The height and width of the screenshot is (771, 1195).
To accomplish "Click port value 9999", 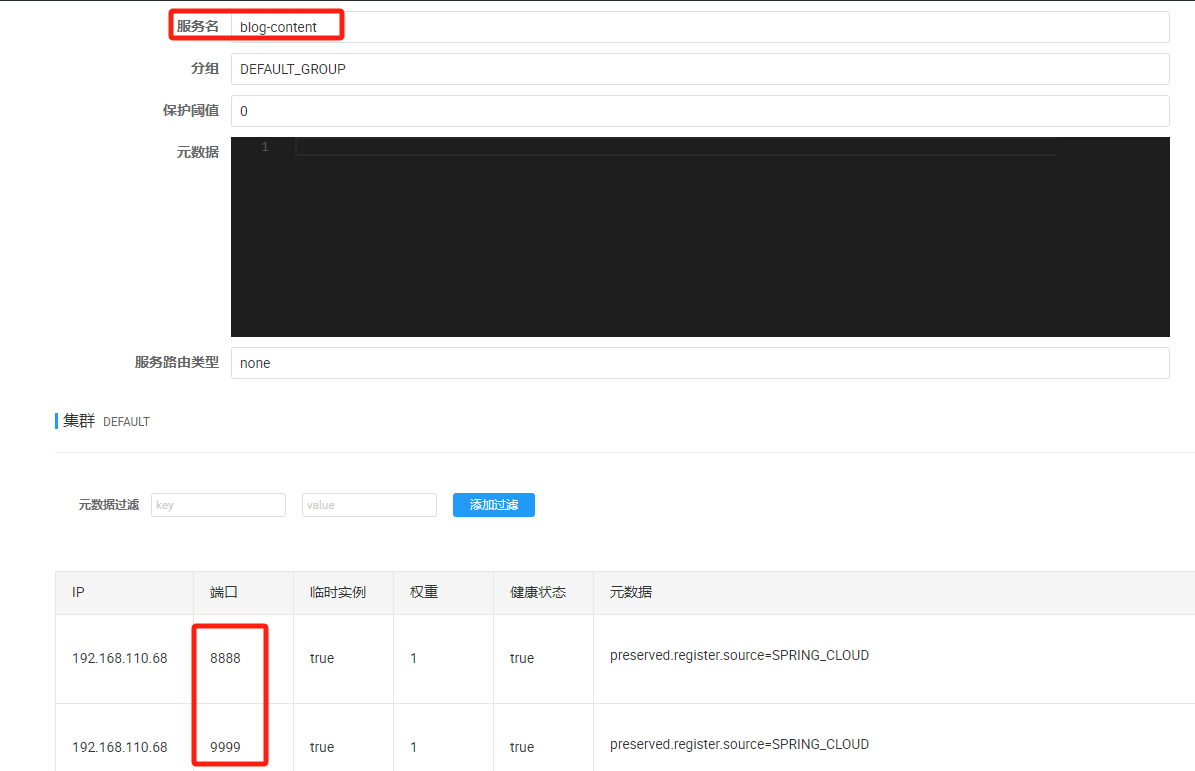I will point(226,747).
